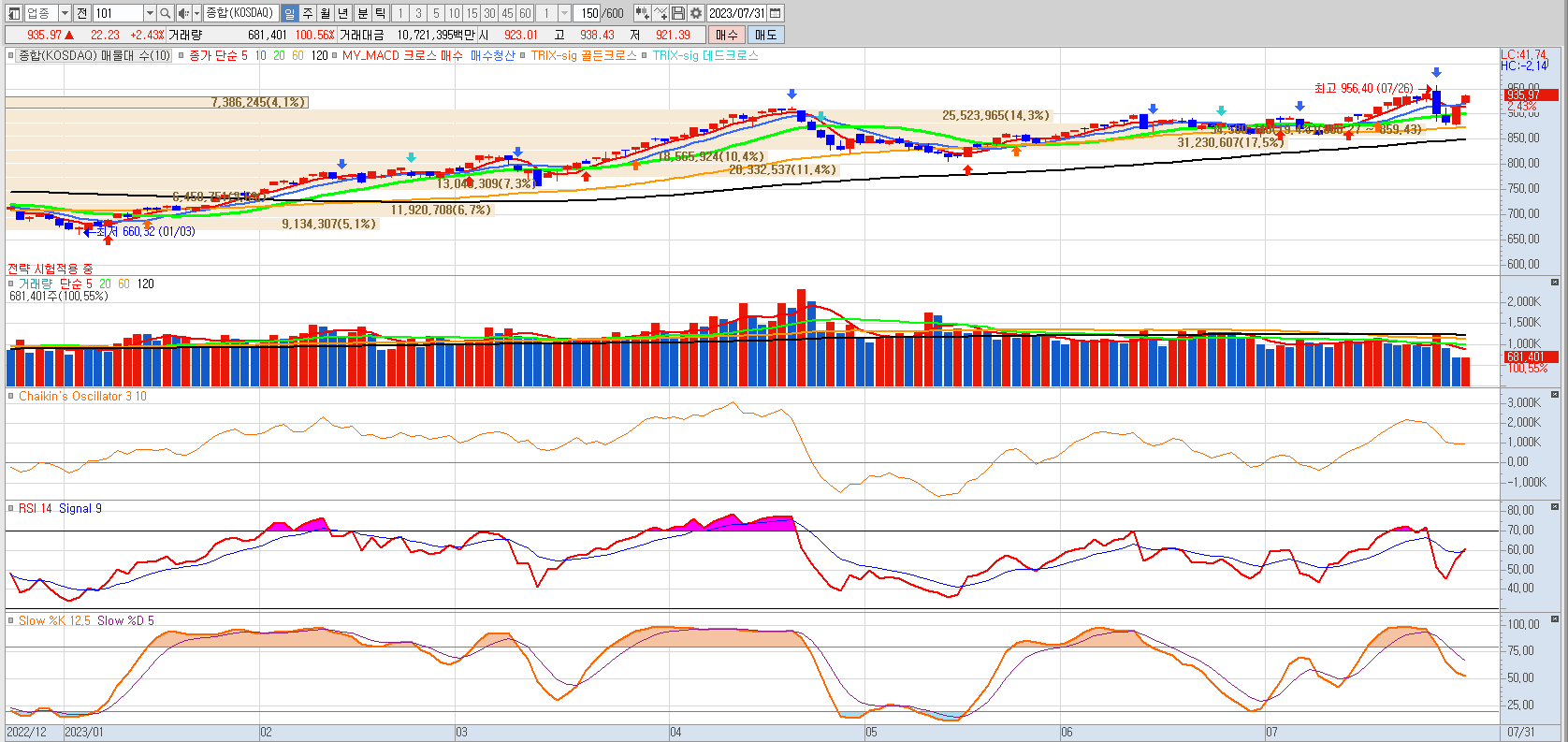Image resolution: width=1568 pixels, height=742 pixels.
Task: Open the magnifier search icon
Action: click(166, 13)
